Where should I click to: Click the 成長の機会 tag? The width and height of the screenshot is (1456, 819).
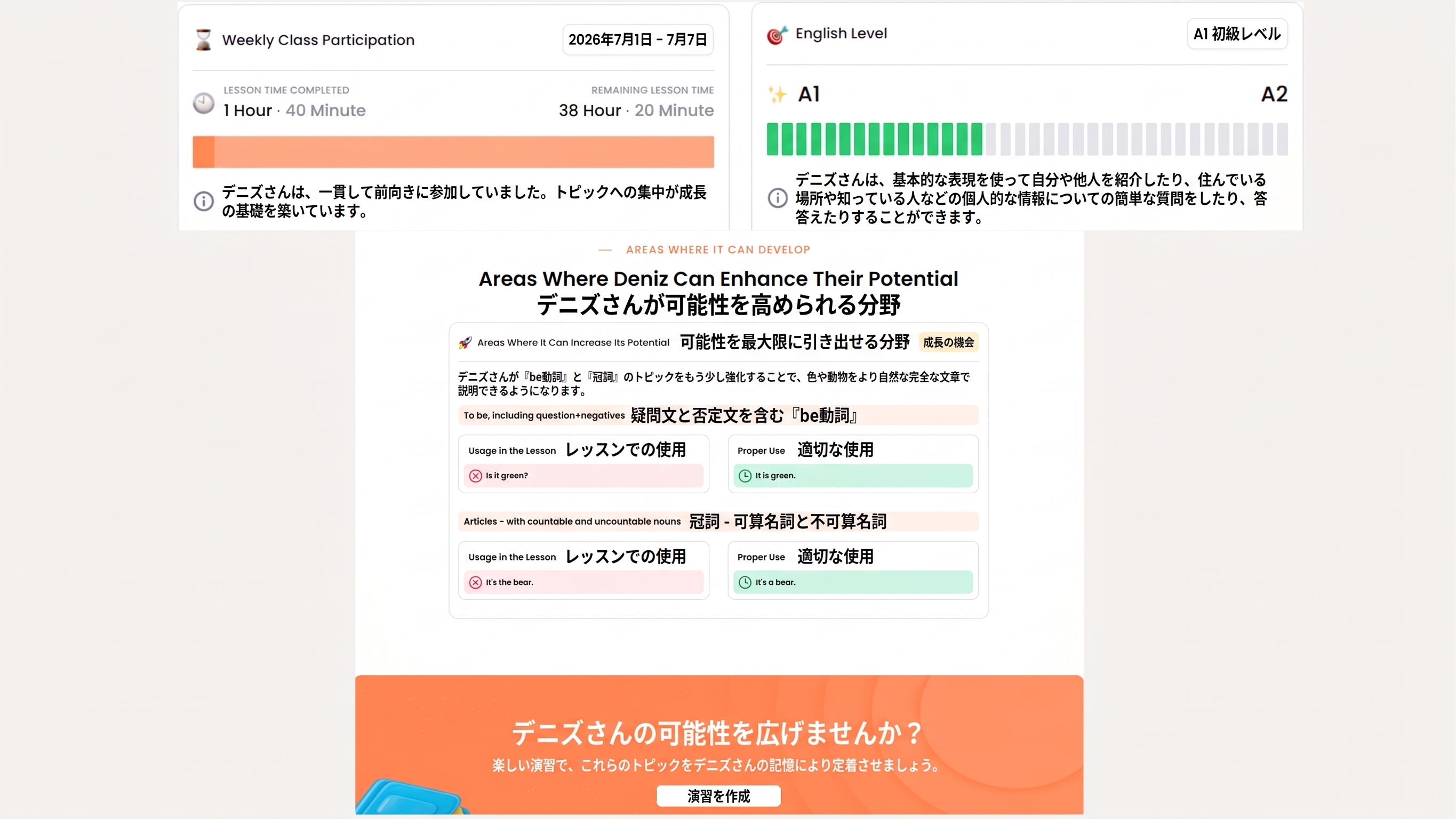(x=948, y=342)
